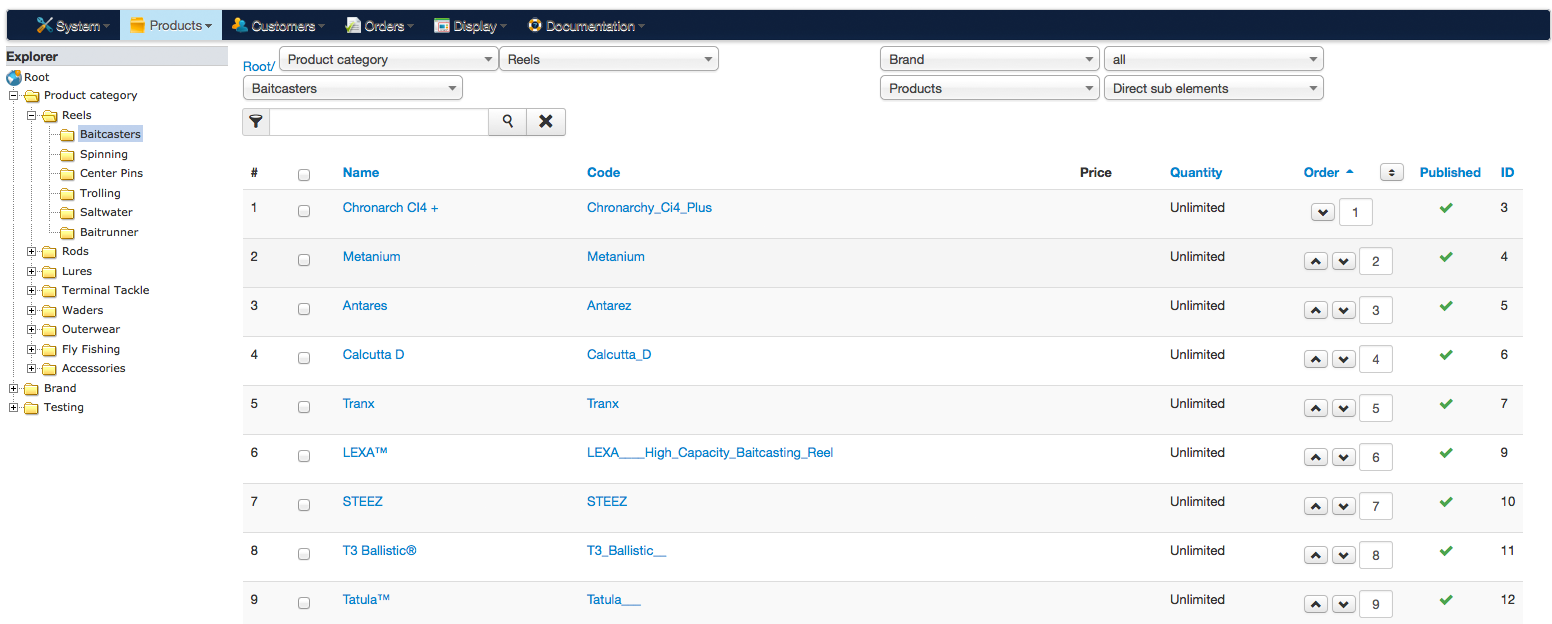Sort table by Quantity column

click(x=1196, y=172)
